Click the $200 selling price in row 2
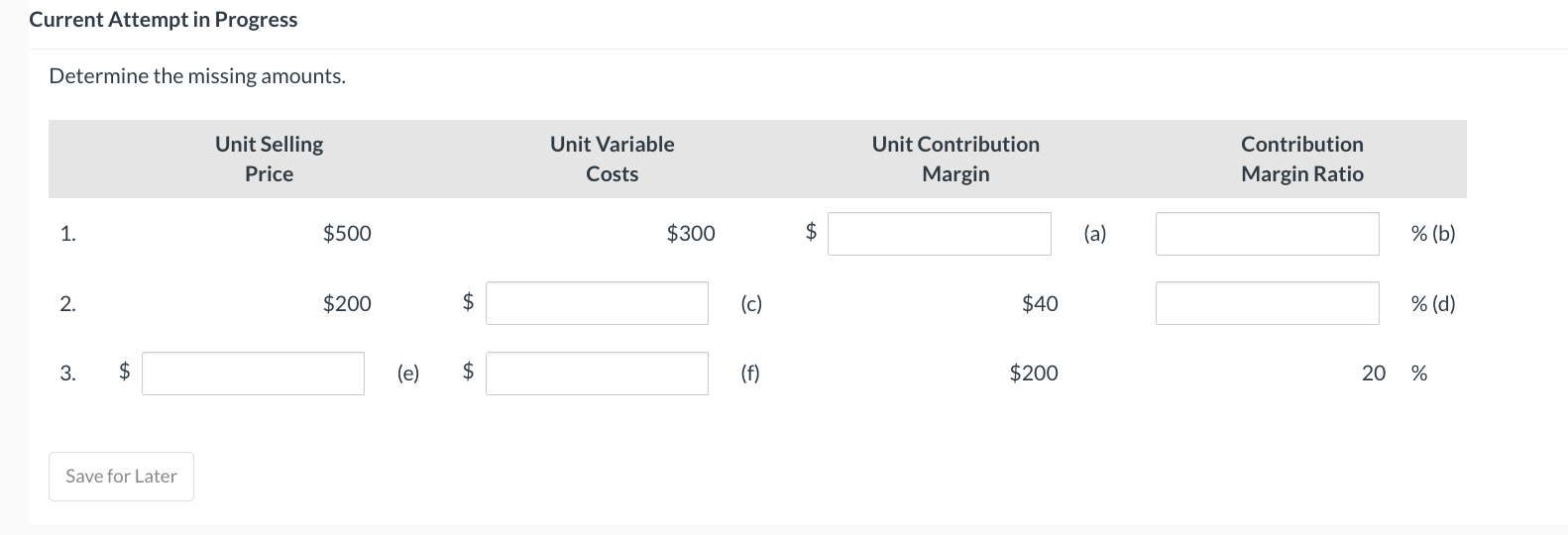 tap(347, 304)
